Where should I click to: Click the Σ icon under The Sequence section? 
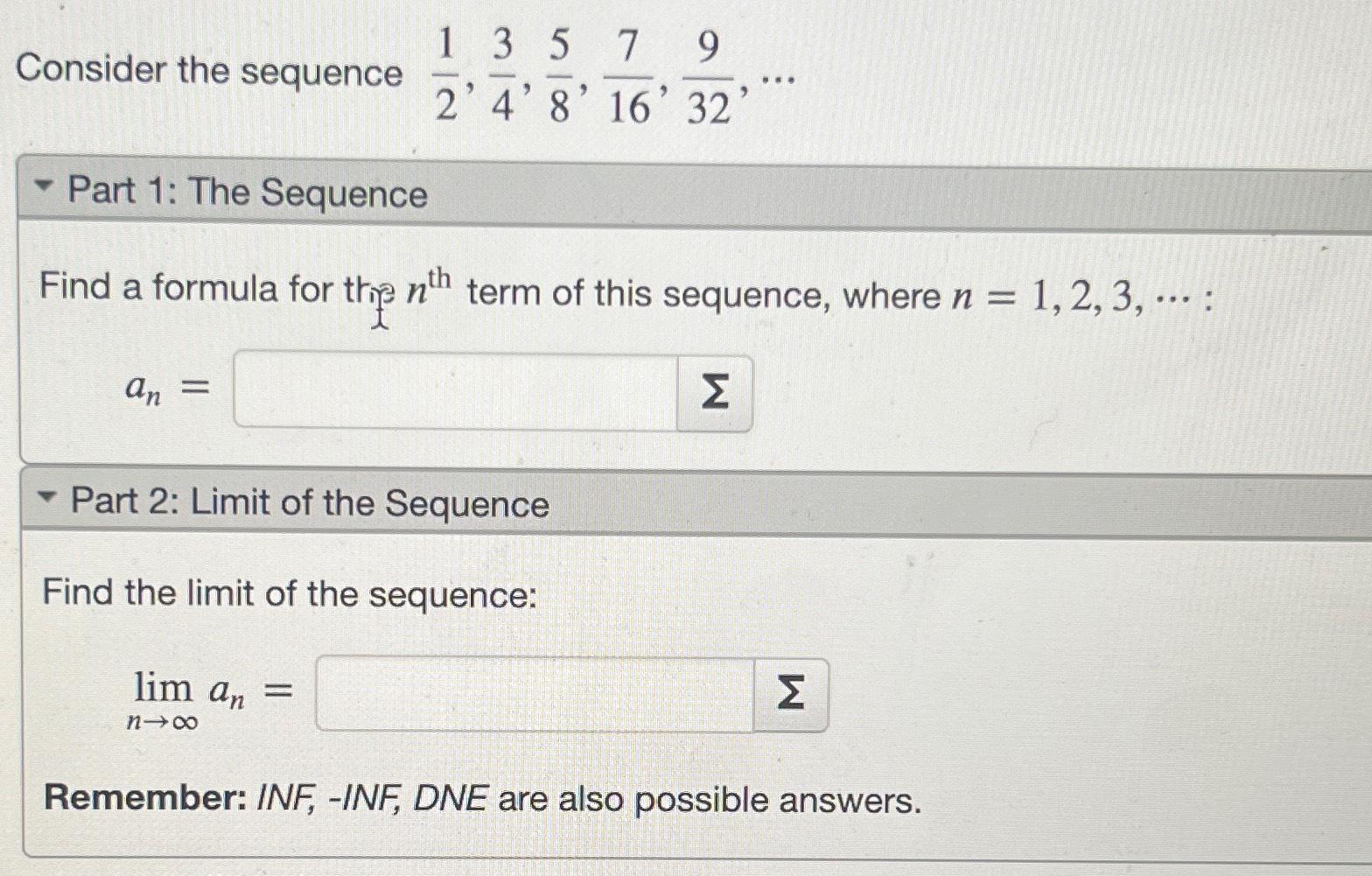(x=714, y=393)
